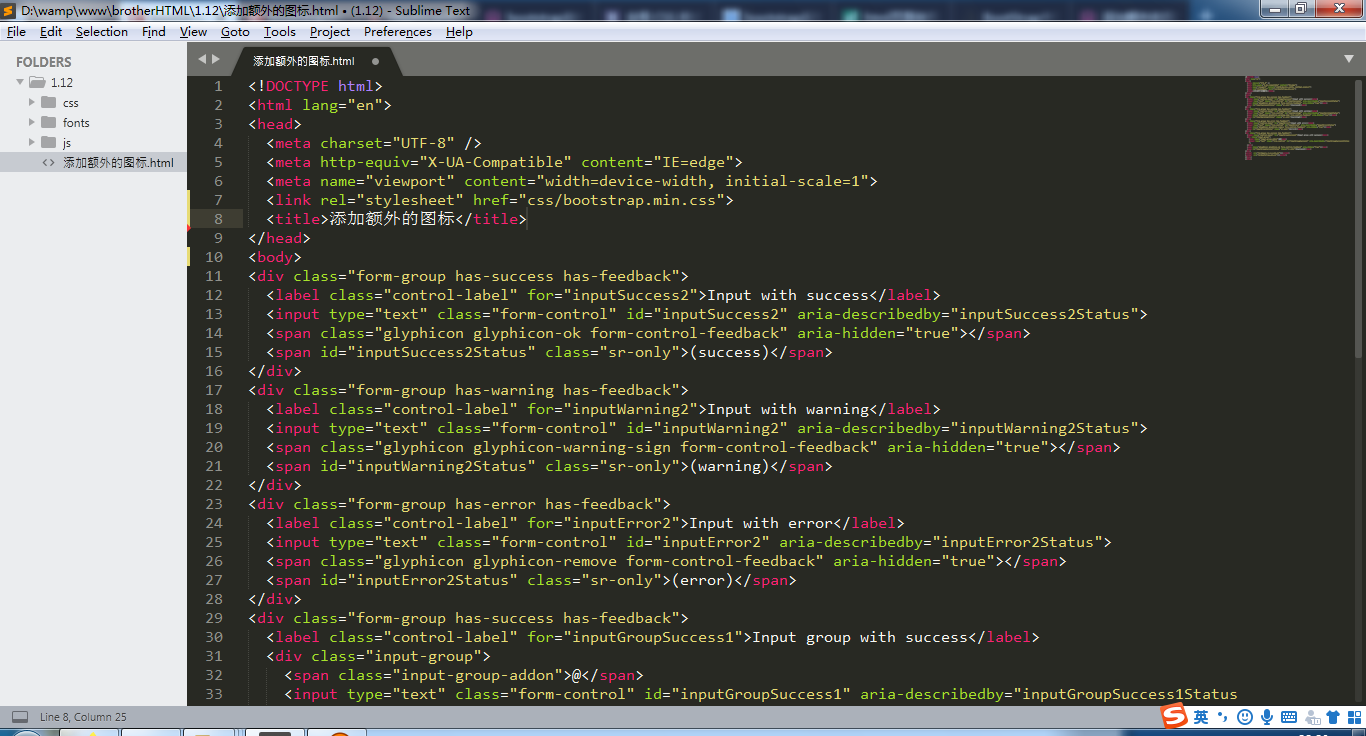1366x736 pixels.
Task: Toggle the 英 language mode on IME bar
Action: click(1201, 717)
